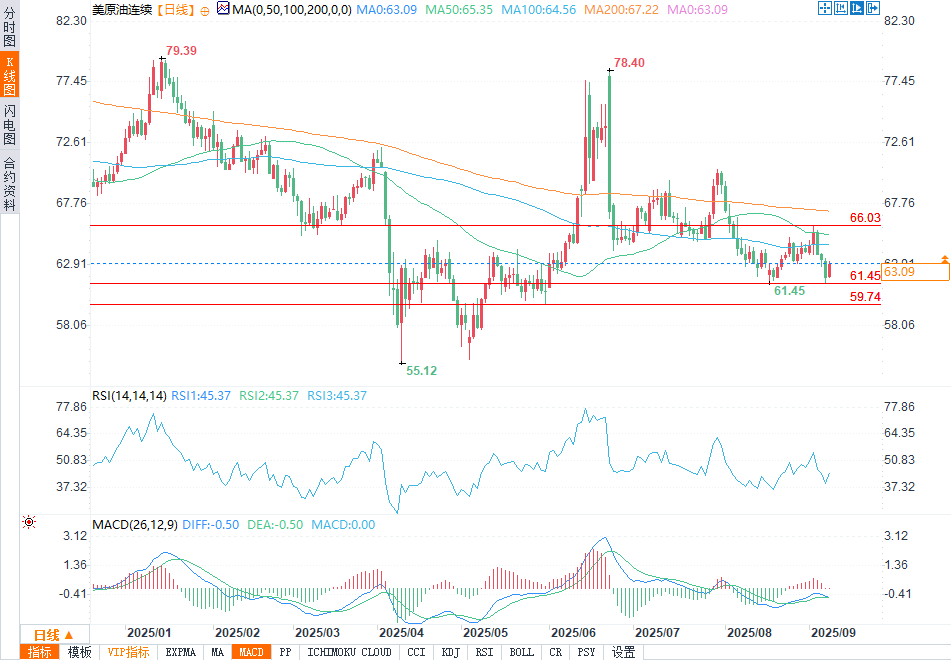Click the DEA:-0.50 value

(x=275, y=525)
